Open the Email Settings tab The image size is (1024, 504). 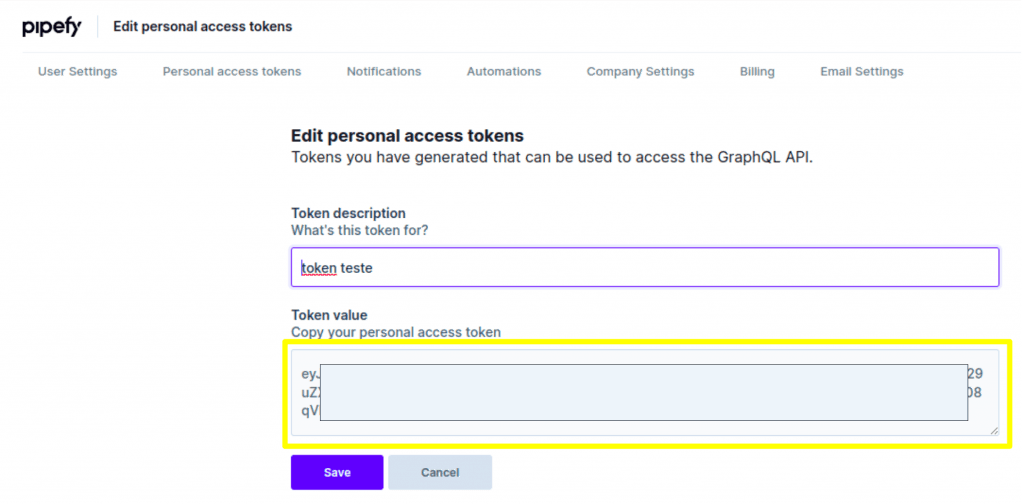(x=862, y=72)
